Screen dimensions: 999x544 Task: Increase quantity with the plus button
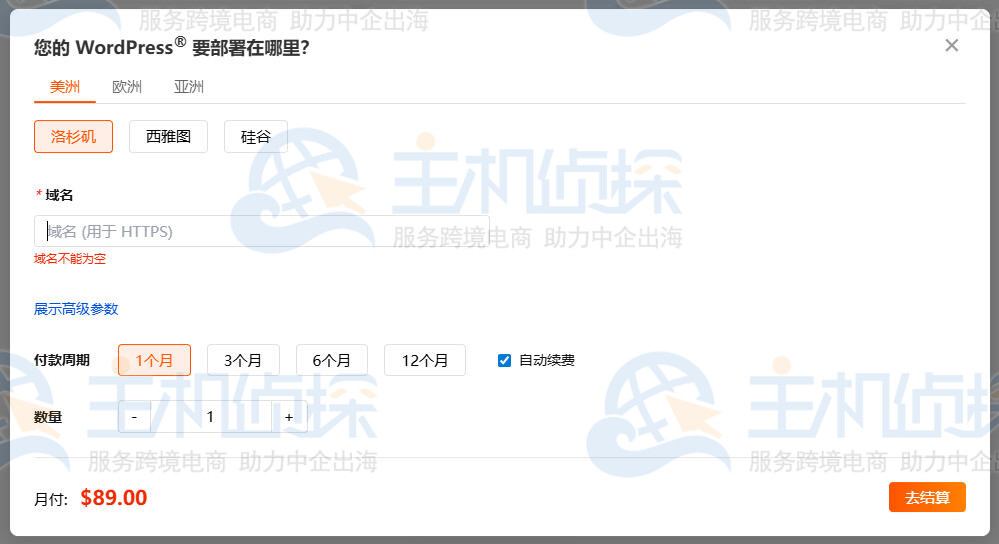(289, 417)
